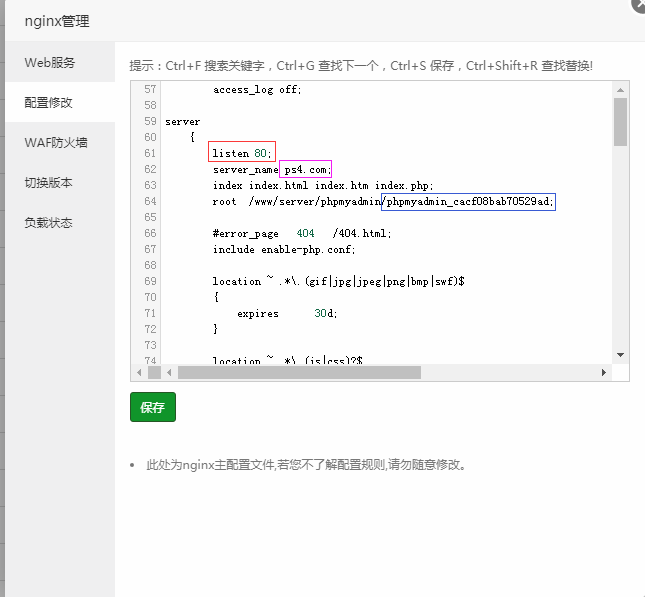Click '#error_page 404 /404.html;' line
The height and width of the screenshot is (597, 645).
[302, 234]
